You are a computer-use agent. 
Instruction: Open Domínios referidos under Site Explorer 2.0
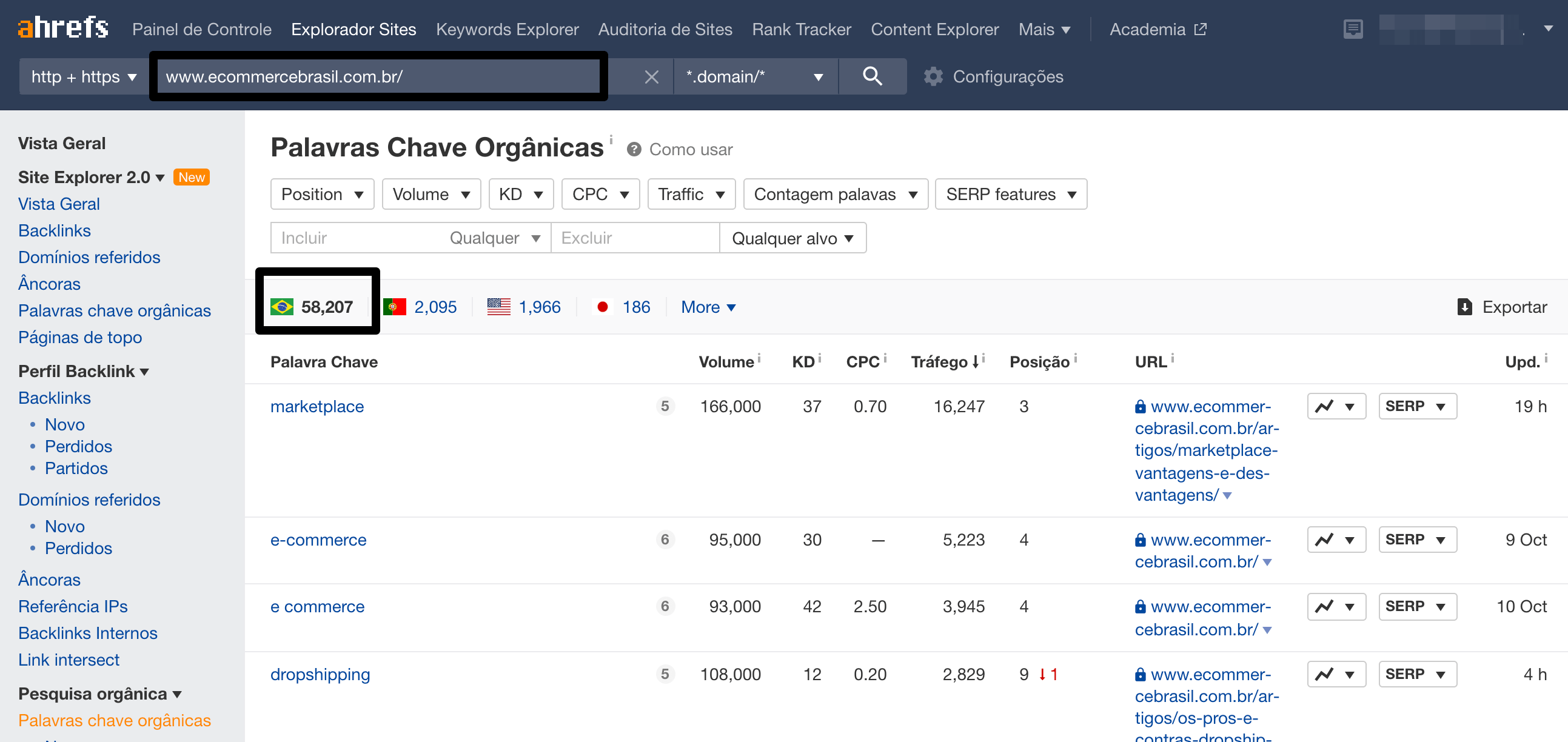pyautogui.click(x=89, y=257)
